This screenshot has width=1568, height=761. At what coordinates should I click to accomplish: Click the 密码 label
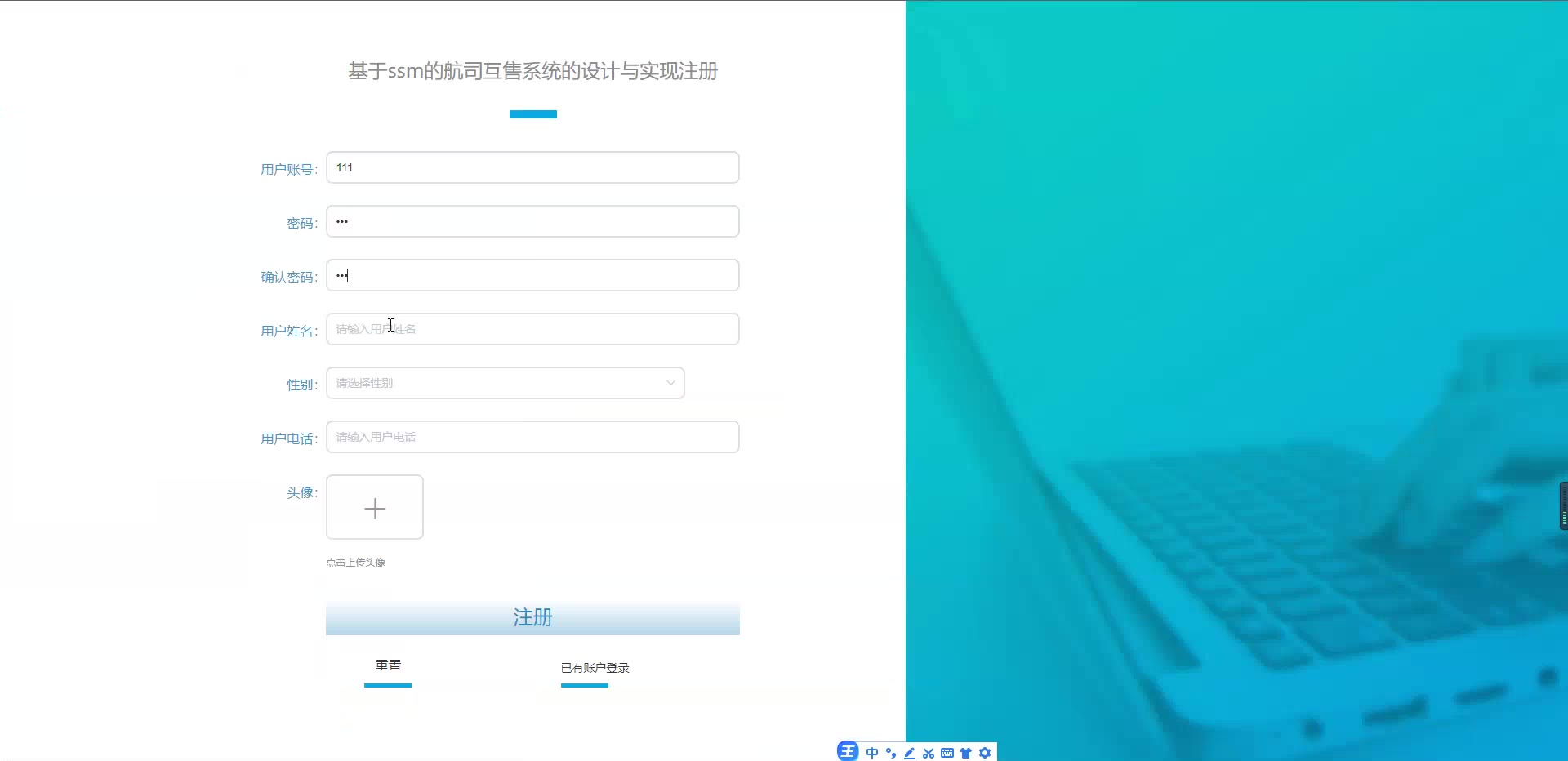click(302, 223)
